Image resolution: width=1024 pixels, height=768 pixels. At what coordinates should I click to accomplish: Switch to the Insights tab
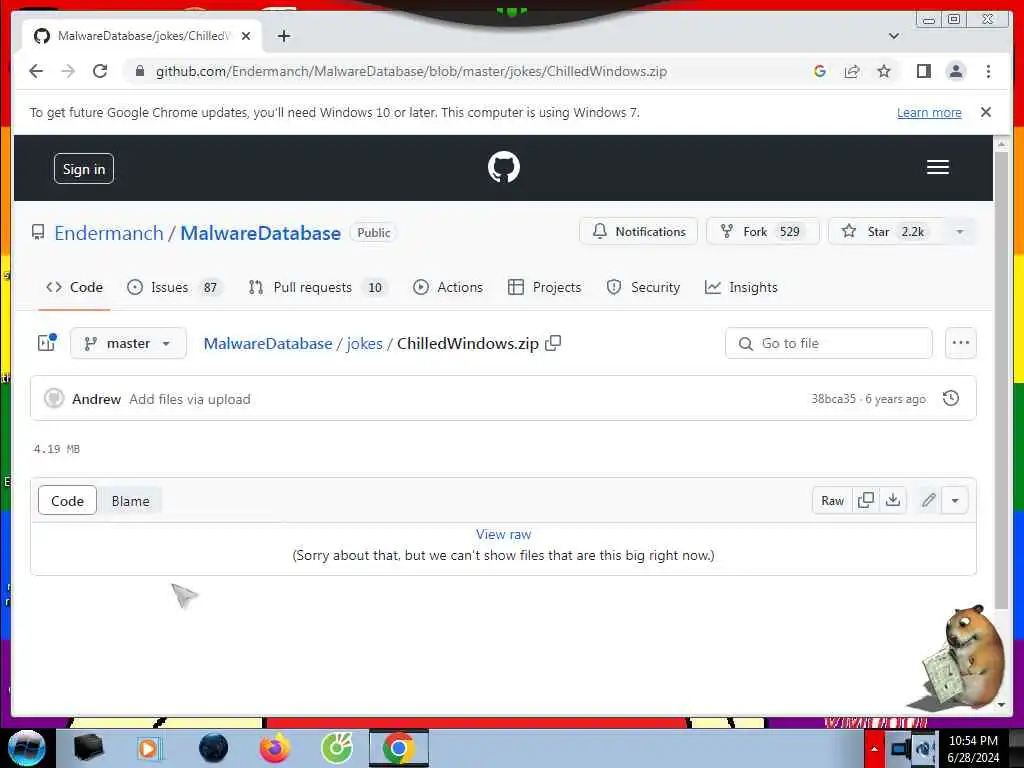[x=741, y=287]
